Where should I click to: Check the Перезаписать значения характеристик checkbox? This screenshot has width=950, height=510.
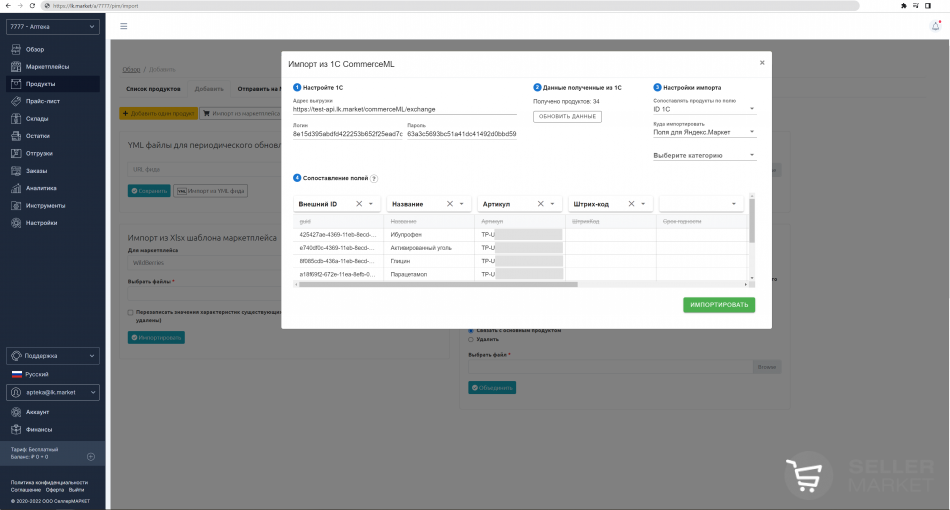coord(131,312)
